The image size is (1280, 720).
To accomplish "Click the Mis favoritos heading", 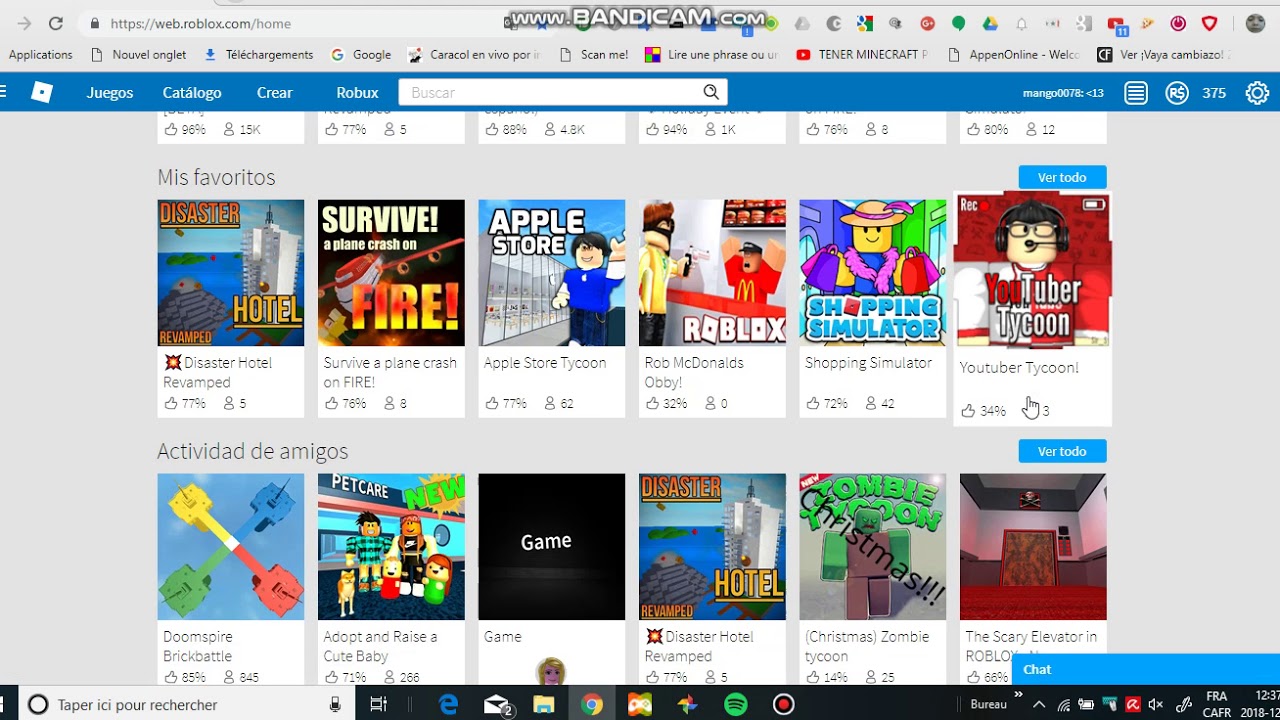I will pyautogui.click(x=216, y=177).
